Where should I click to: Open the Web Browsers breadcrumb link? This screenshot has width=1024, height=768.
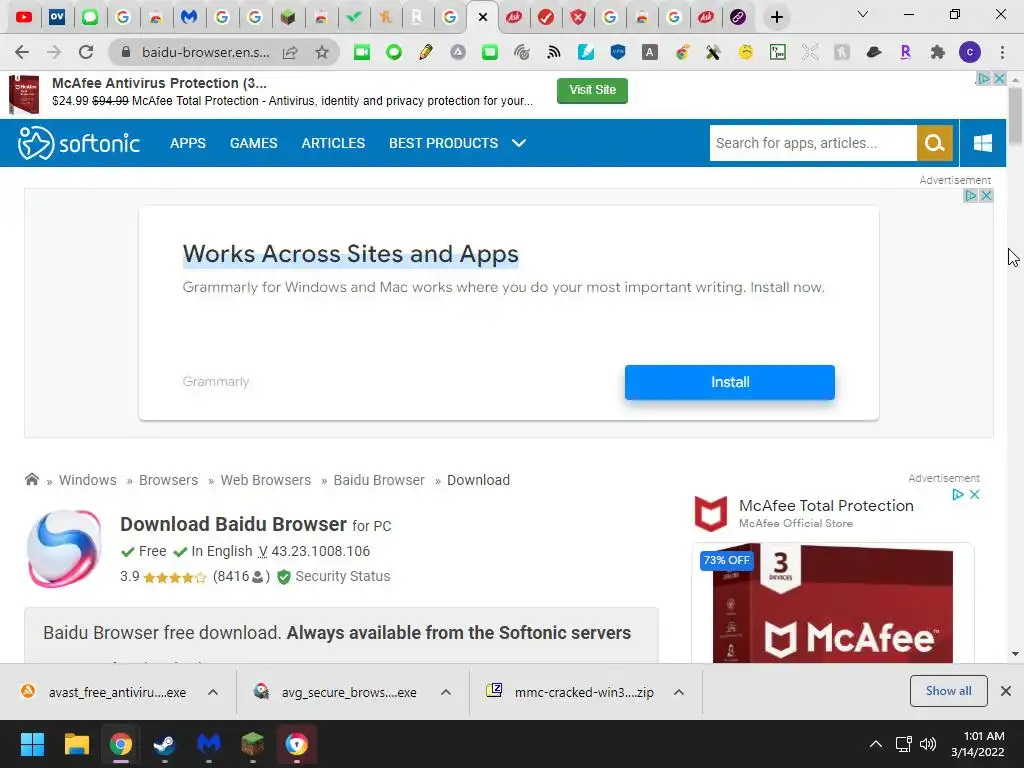tap(266, 480)
